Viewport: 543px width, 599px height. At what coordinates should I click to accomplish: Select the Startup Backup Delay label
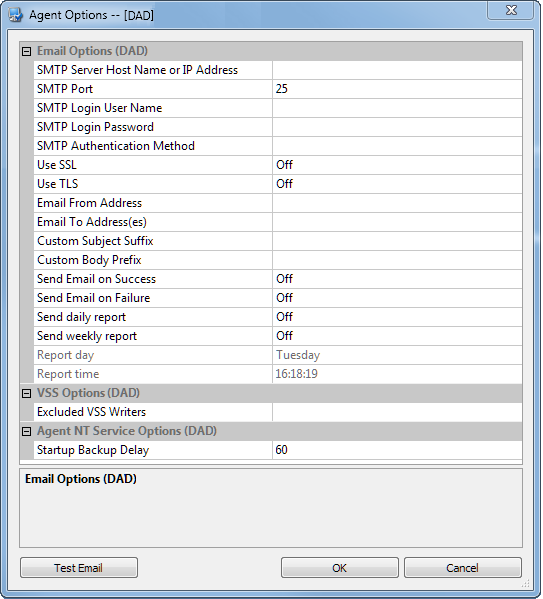93,450
